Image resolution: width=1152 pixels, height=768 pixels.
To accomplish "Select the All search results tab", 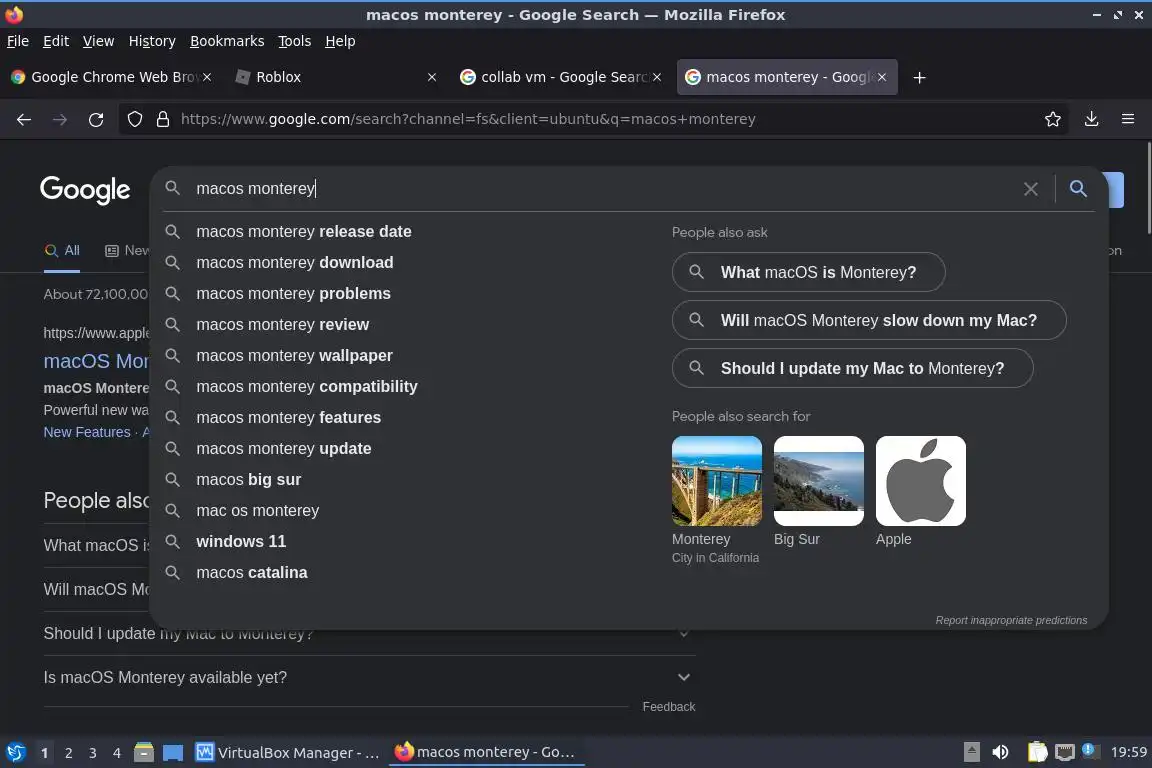I will coord(62,251).
